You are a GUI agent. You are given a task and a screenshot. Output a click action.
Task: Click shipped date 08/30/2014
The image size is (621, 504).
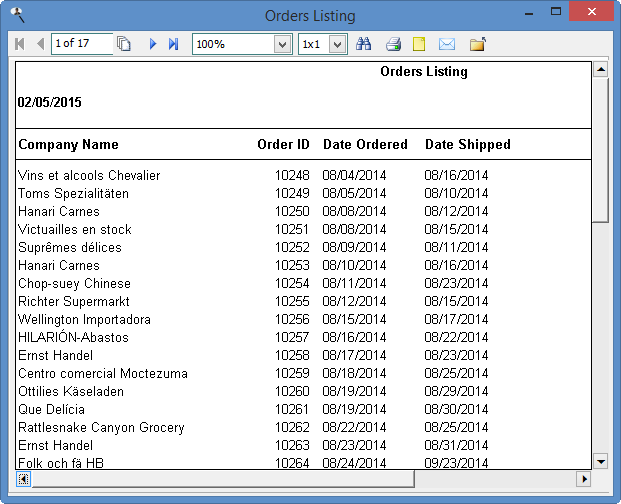456,409
